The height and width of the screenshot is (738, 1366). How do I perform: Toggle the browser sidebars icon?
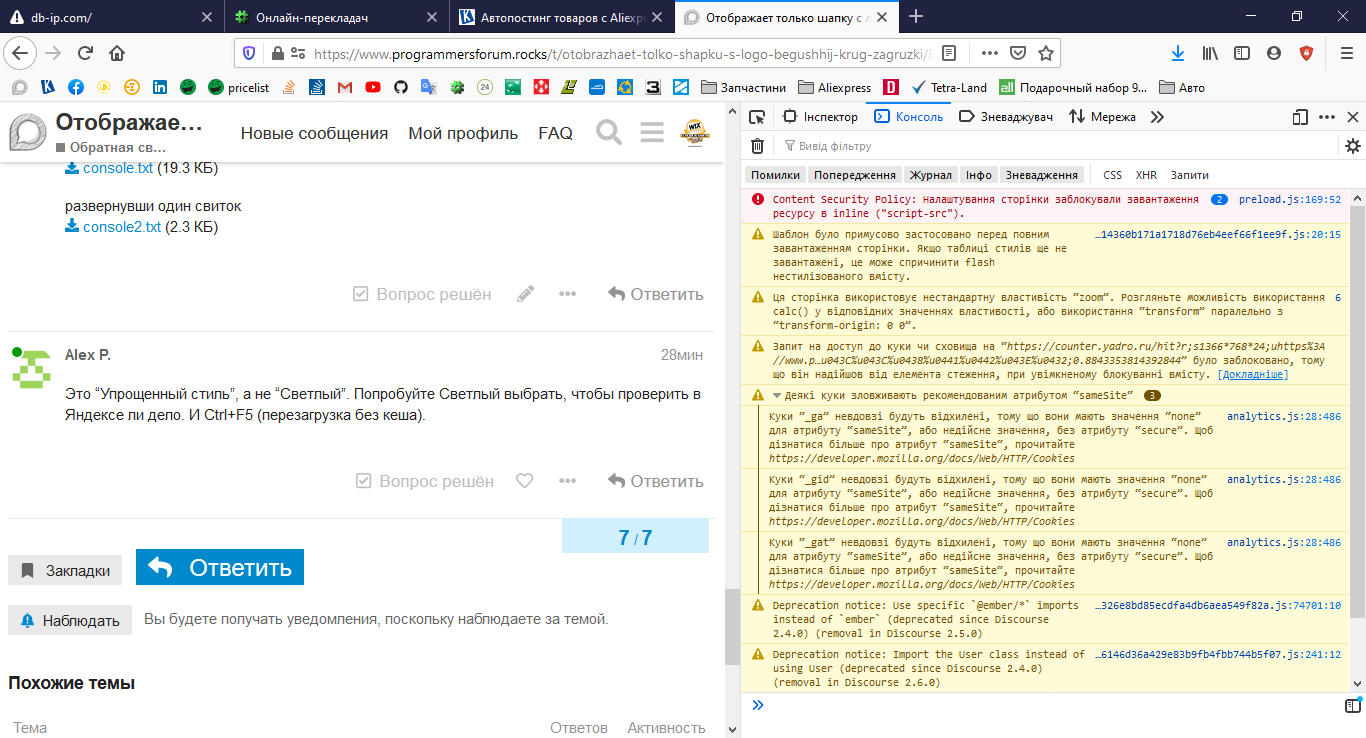click(1241, 53)
